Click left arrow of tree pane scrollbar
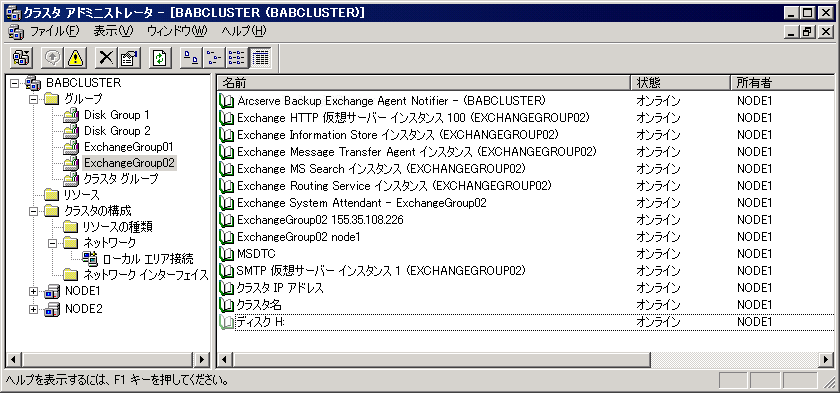Viewport: 840px width, 393px height. coord(14,359)
